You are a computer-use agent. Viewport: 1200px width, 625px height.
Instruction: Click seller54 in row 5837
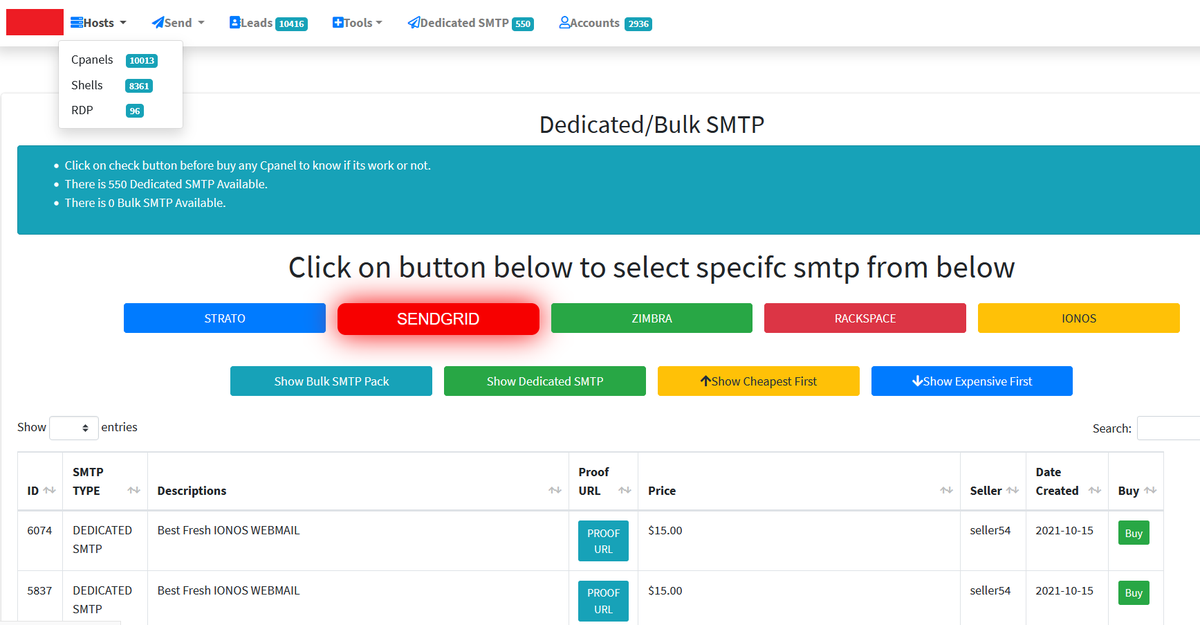(x=990, y=590)
